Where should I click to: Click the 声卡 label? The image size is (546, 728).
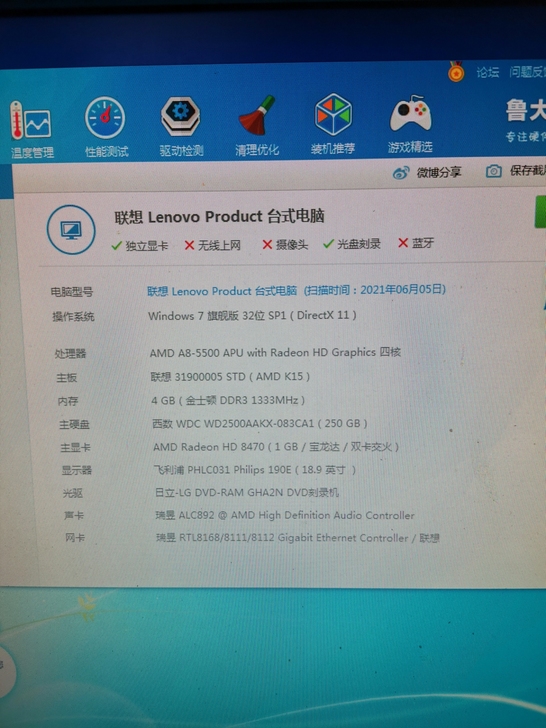[74, 515]
